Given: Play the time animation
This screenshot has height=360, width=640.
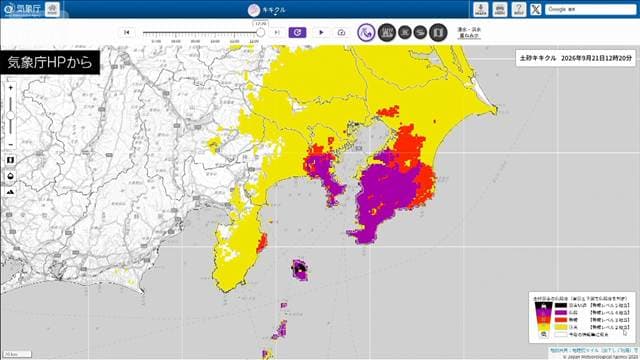Looking at the screenshot, I should 321,32.
